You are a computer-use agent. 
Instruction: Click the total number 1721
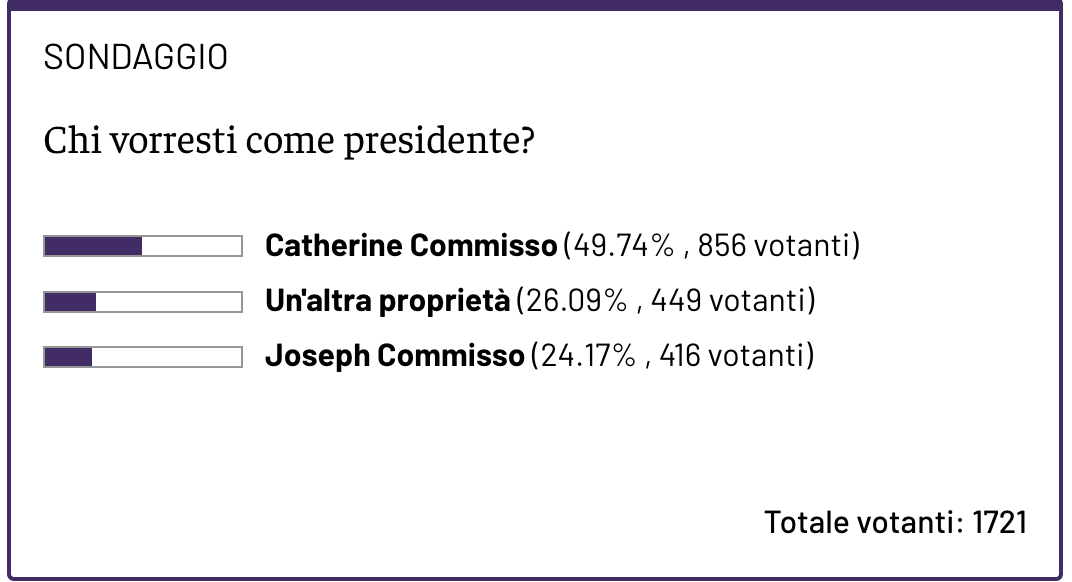[x=1000, y=522]
